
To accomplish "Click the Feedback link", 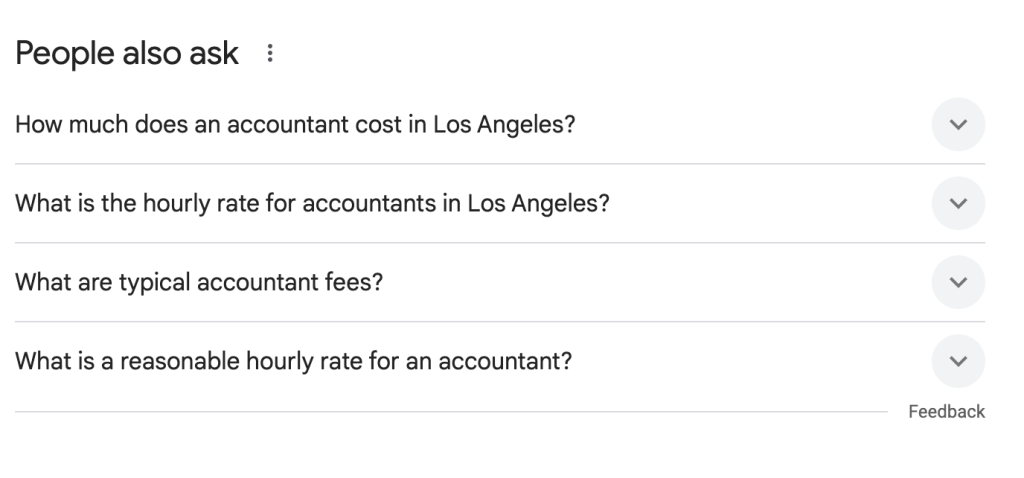I will pyautogui.click(x=946, y=411).
